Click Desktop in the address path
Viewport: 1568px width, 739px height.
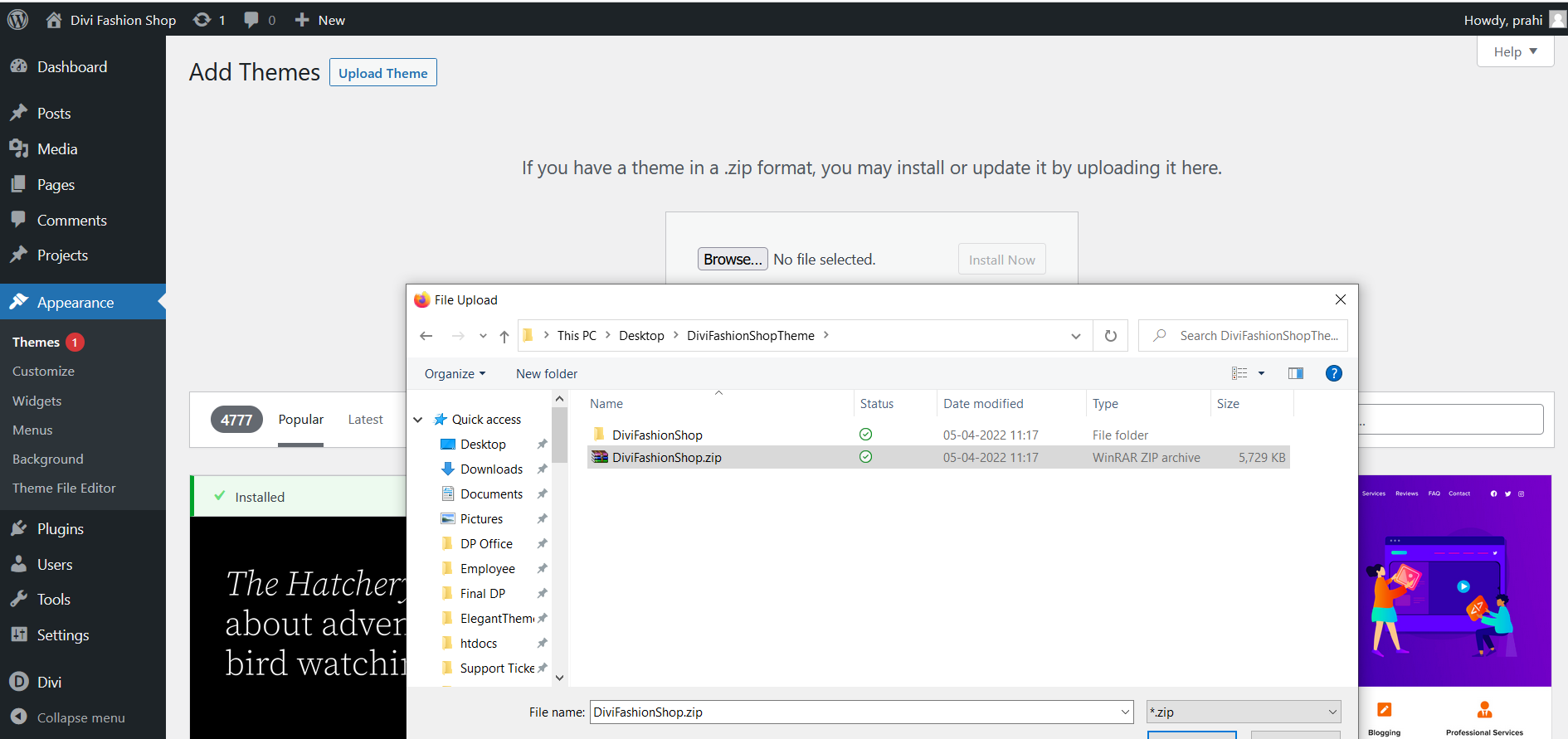click(641, 336)
